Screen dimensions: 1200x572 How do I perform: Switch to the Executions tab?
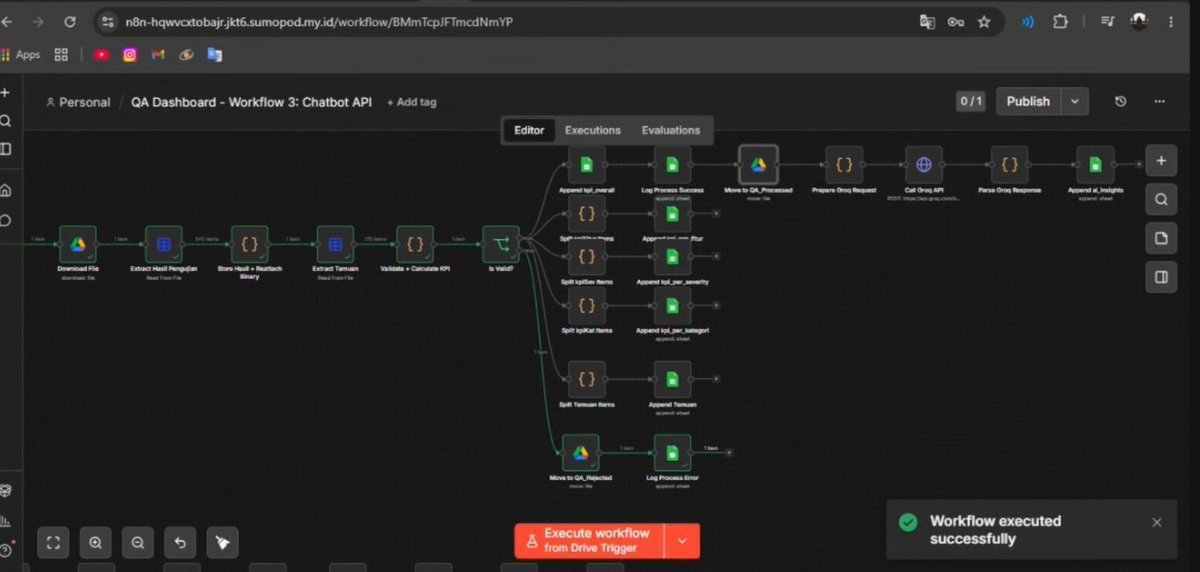[x=593, y=130]
